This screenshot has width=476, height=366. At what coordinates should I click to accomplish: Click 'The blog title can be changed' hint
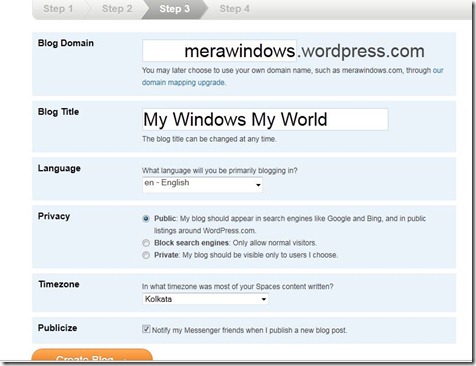pos(209,139)
